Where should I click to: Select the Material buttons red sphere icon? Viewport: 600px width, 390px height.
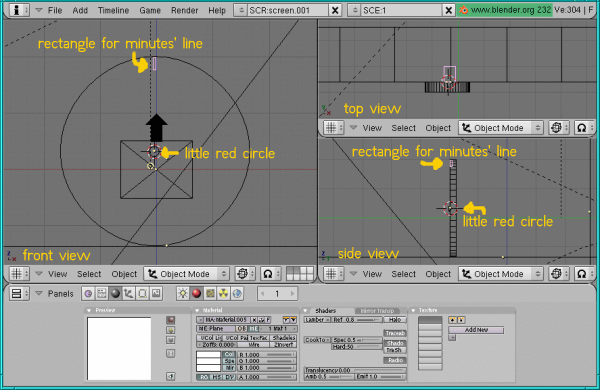pos(196,294)
